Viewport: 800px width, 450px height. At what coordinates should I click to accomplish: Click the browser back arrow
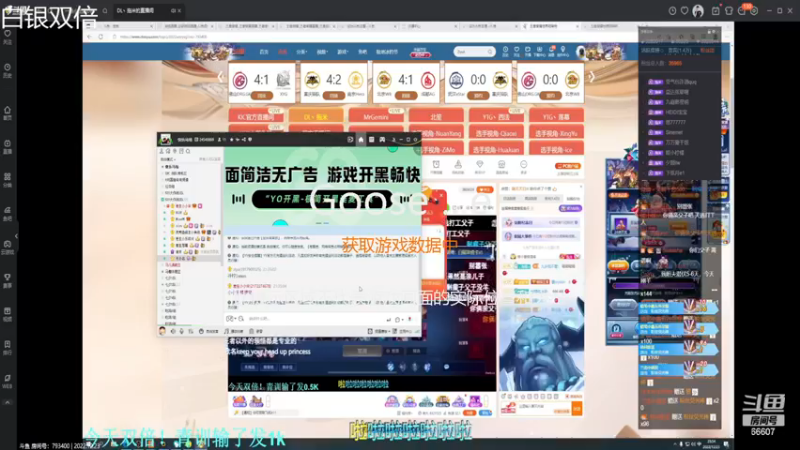(x=90, y=37)
